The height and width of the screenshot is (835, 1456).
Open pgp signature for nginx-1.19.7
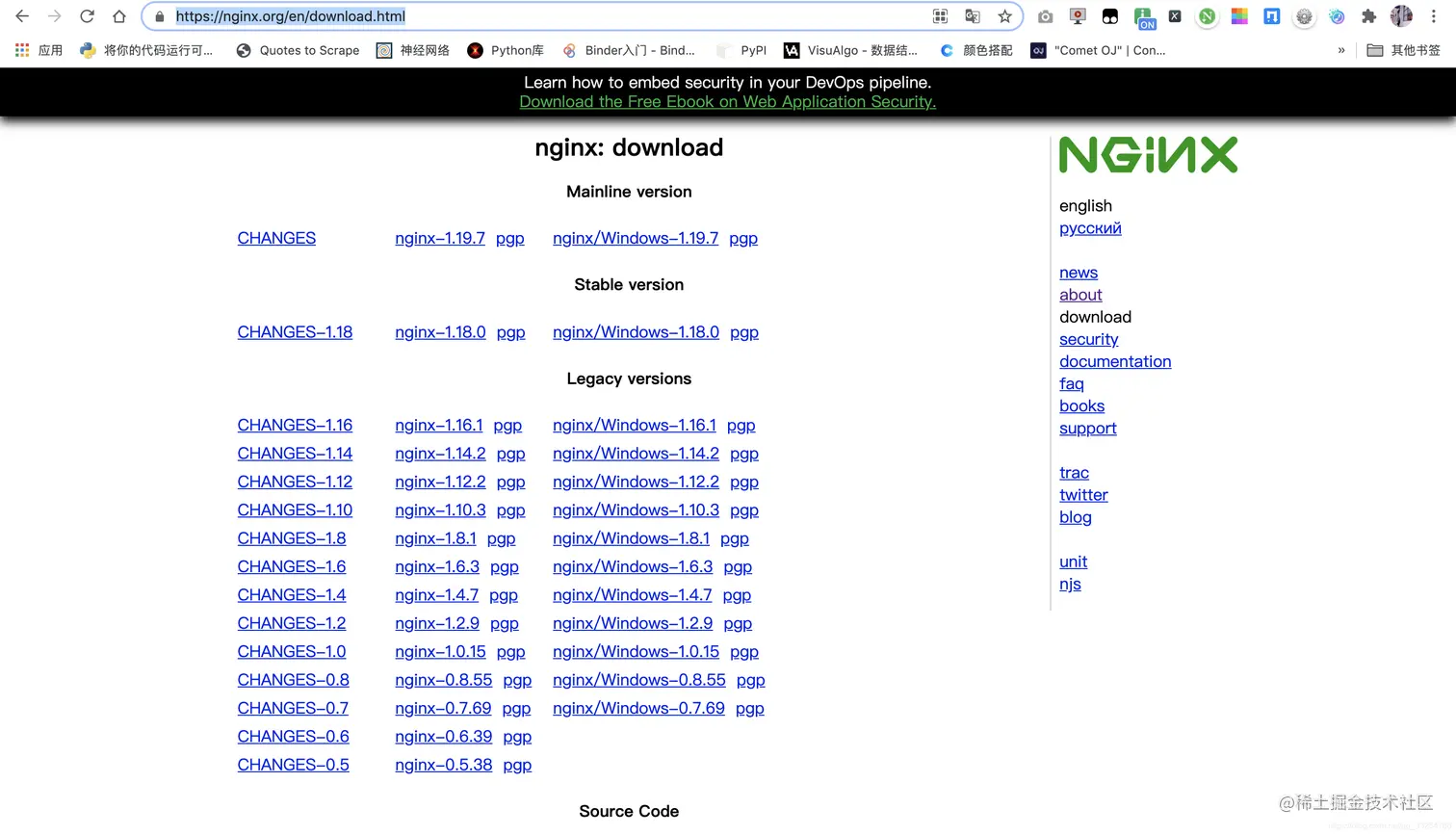pos(510,239)
